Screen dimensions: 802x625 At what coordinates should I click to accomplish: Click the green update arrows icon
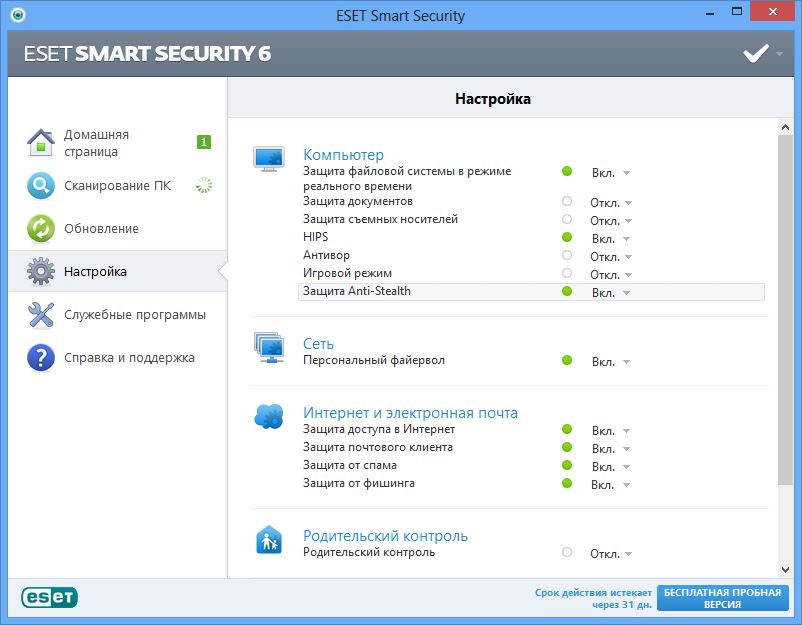[x=41, y=229]
